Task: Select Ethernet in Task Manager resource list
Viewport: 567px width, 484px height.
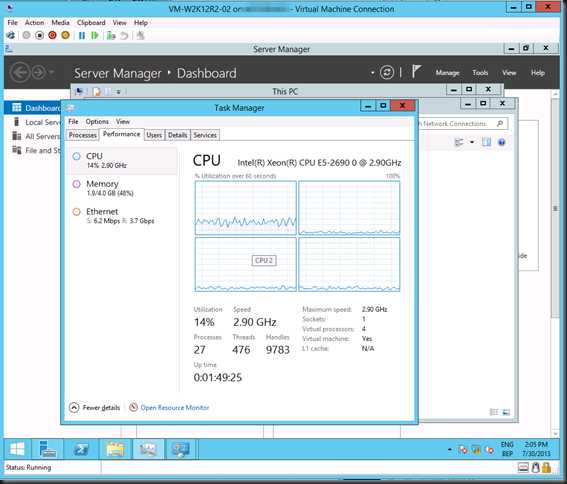Action: (122, 216)
